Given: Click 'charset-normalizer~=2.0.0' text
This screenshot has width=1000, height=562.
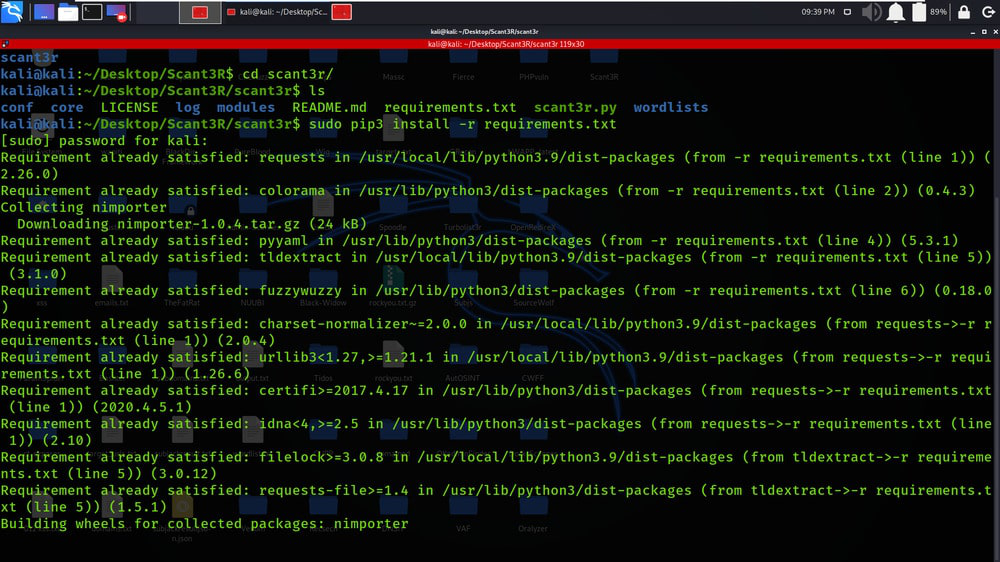Looking at the screenshot, I should pyautogui.click(x=363, y=323).
